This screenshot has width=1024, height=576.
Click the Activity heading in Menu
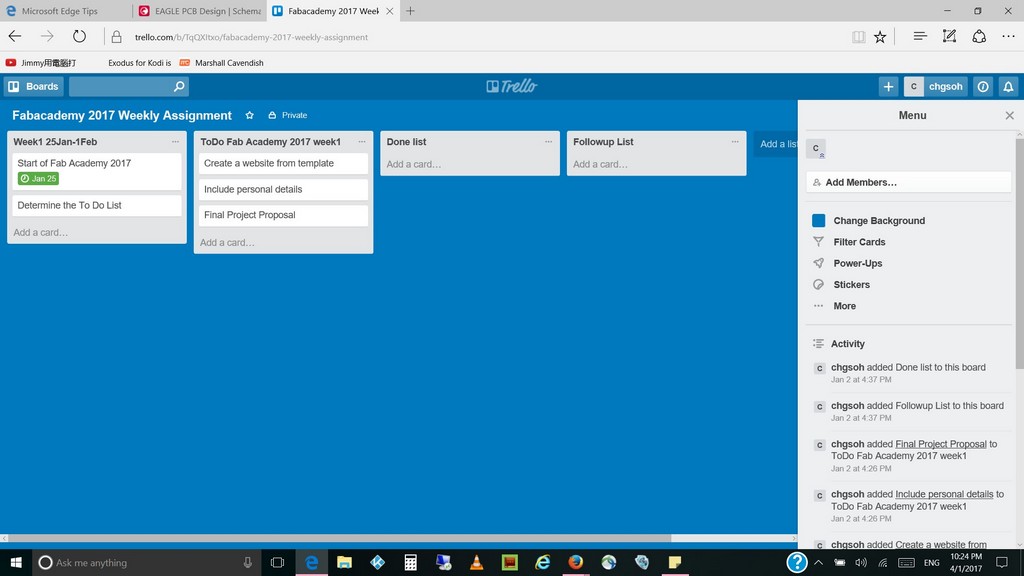[x=848, y=344]
